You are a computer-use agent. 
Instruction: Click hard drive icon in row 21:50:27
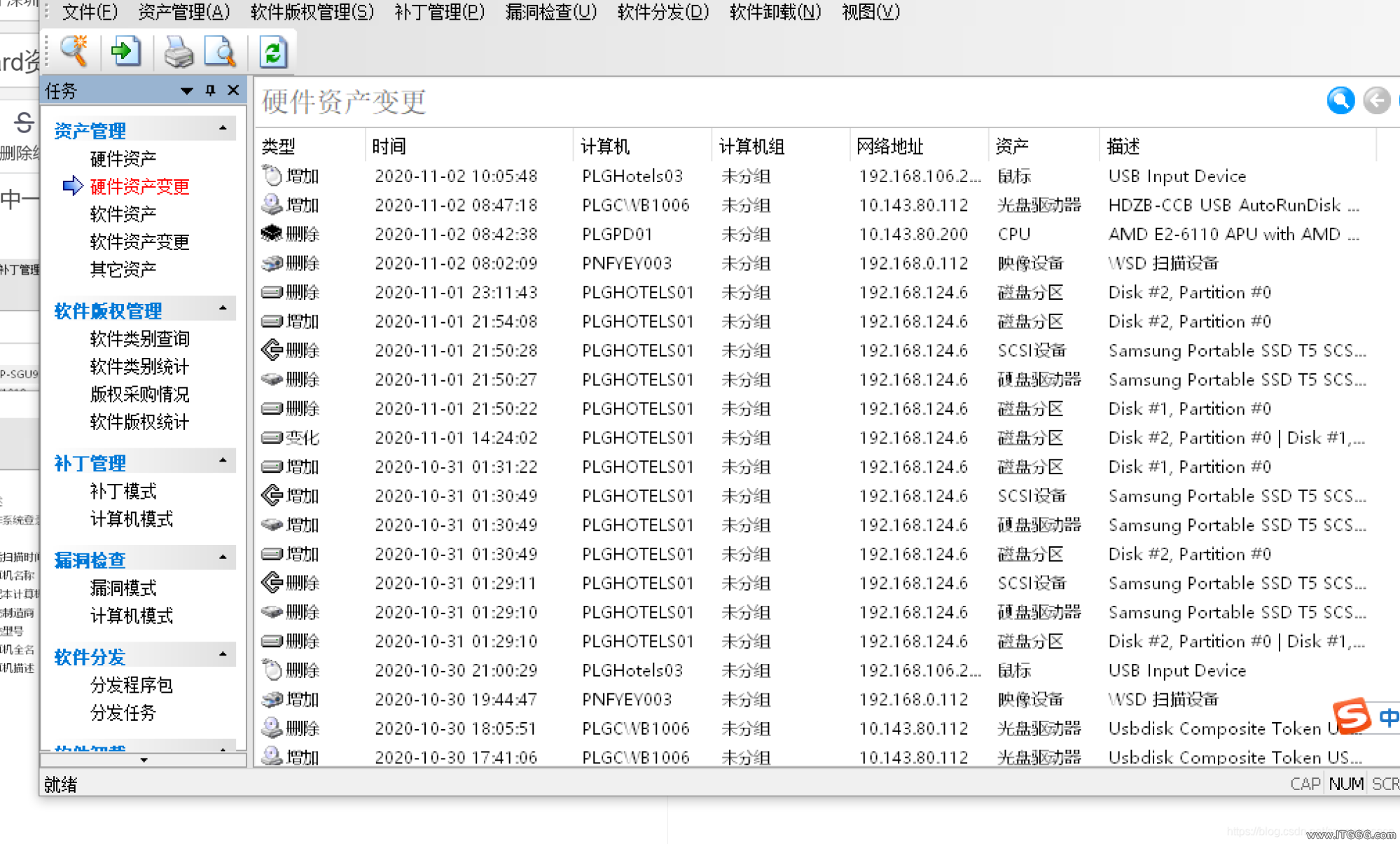[272, 379]
